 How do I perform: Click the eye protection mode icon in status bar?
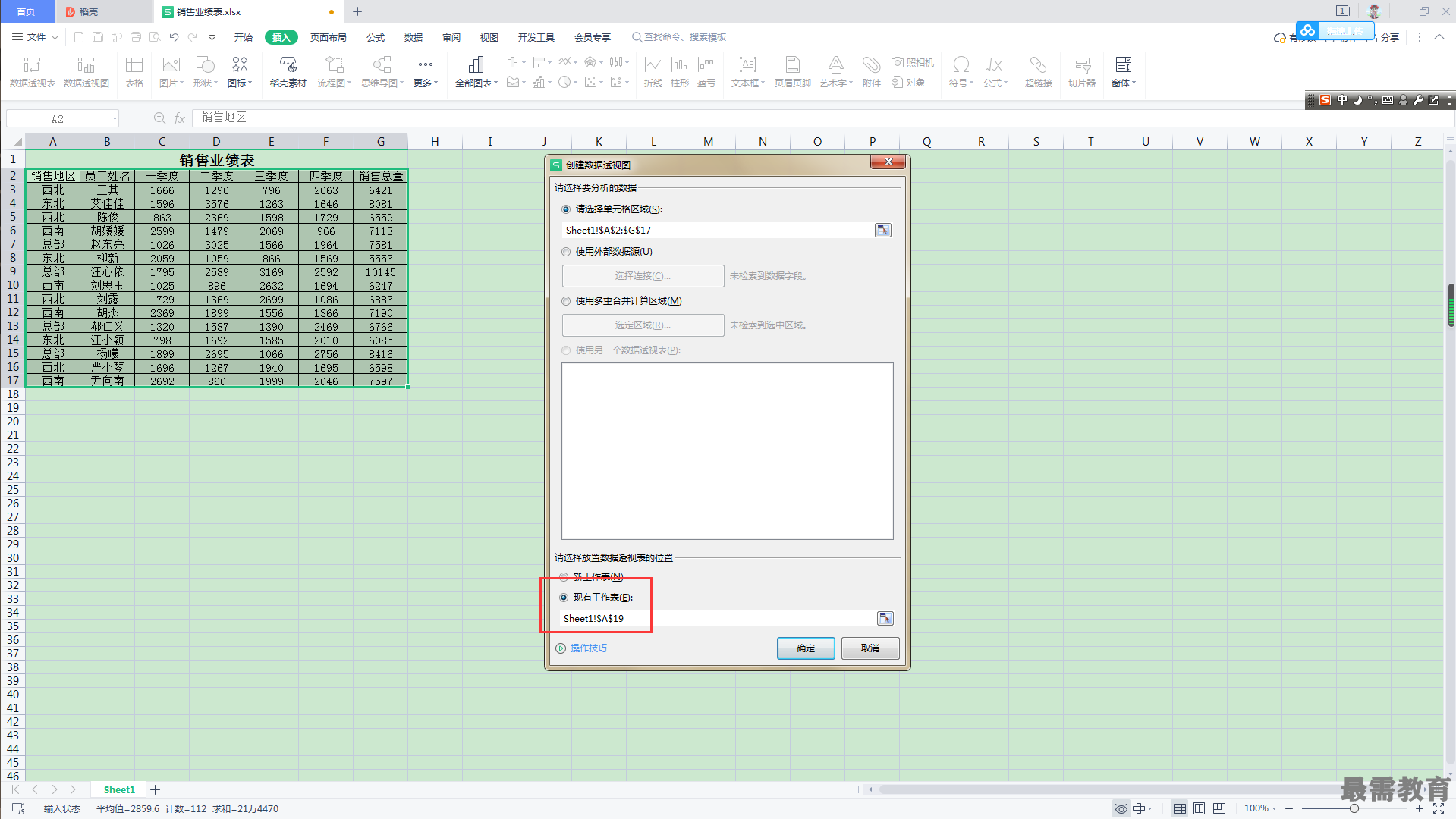pos(1121,808)
